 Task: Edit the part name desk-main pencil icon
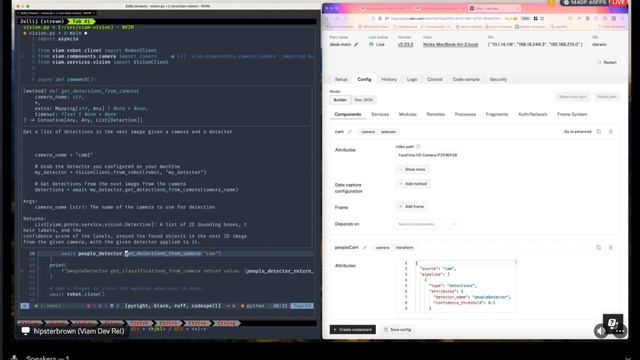pos(356,44)
